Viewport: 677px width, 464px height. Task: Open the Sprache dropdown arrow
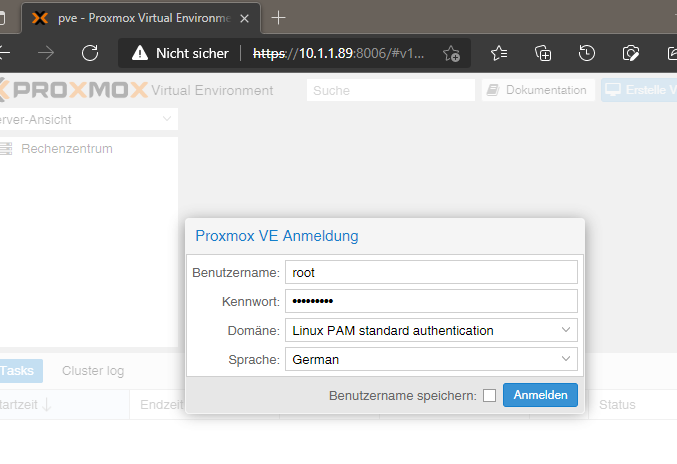[x=566, y=359]
